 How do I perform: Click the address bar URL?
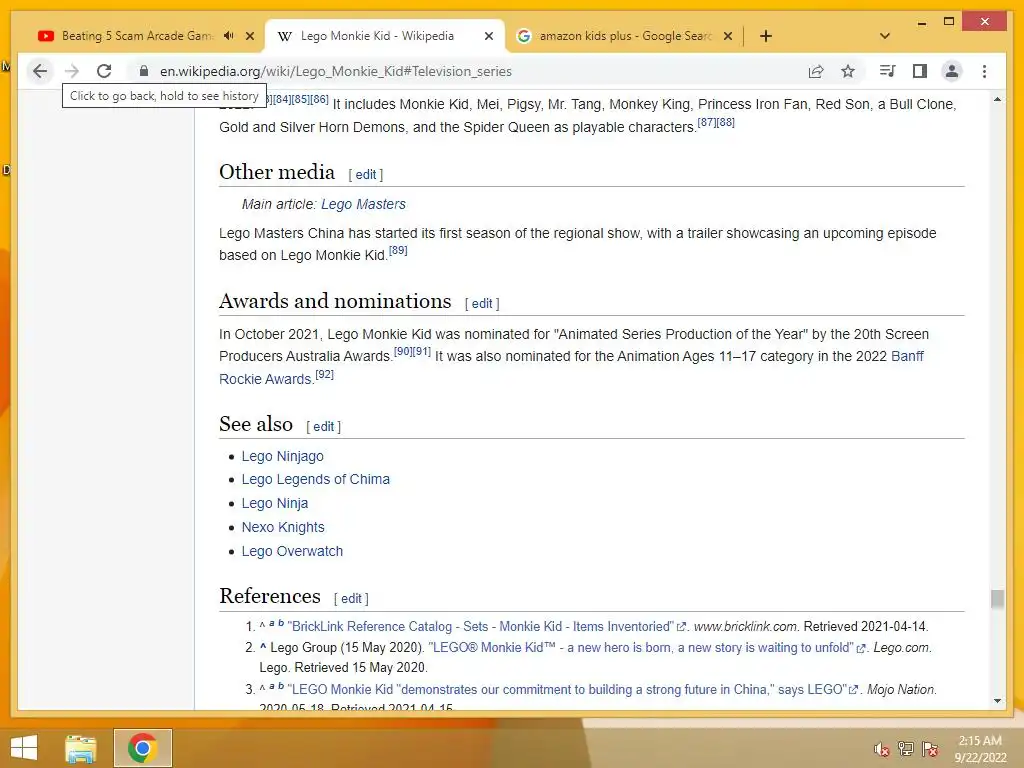[336, 71]
